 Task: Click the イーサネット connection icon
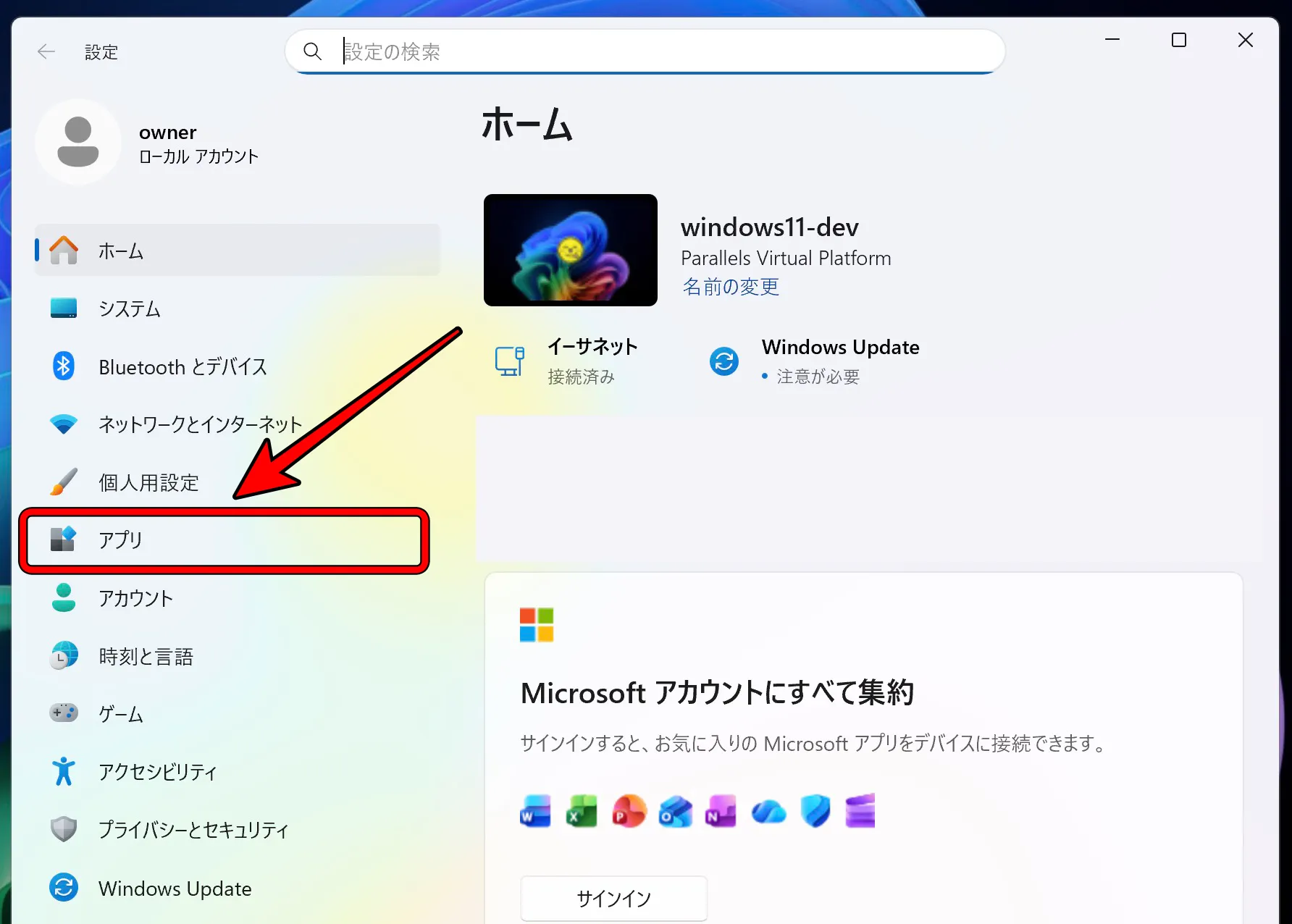(x=509, y=361)
